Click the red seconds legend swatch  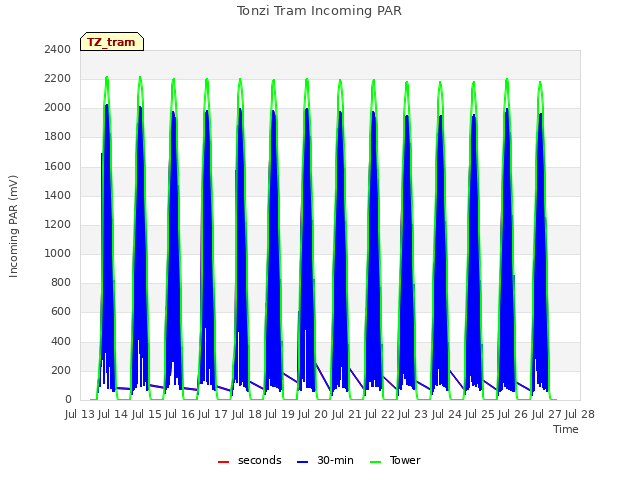click(x=223, y=462)
